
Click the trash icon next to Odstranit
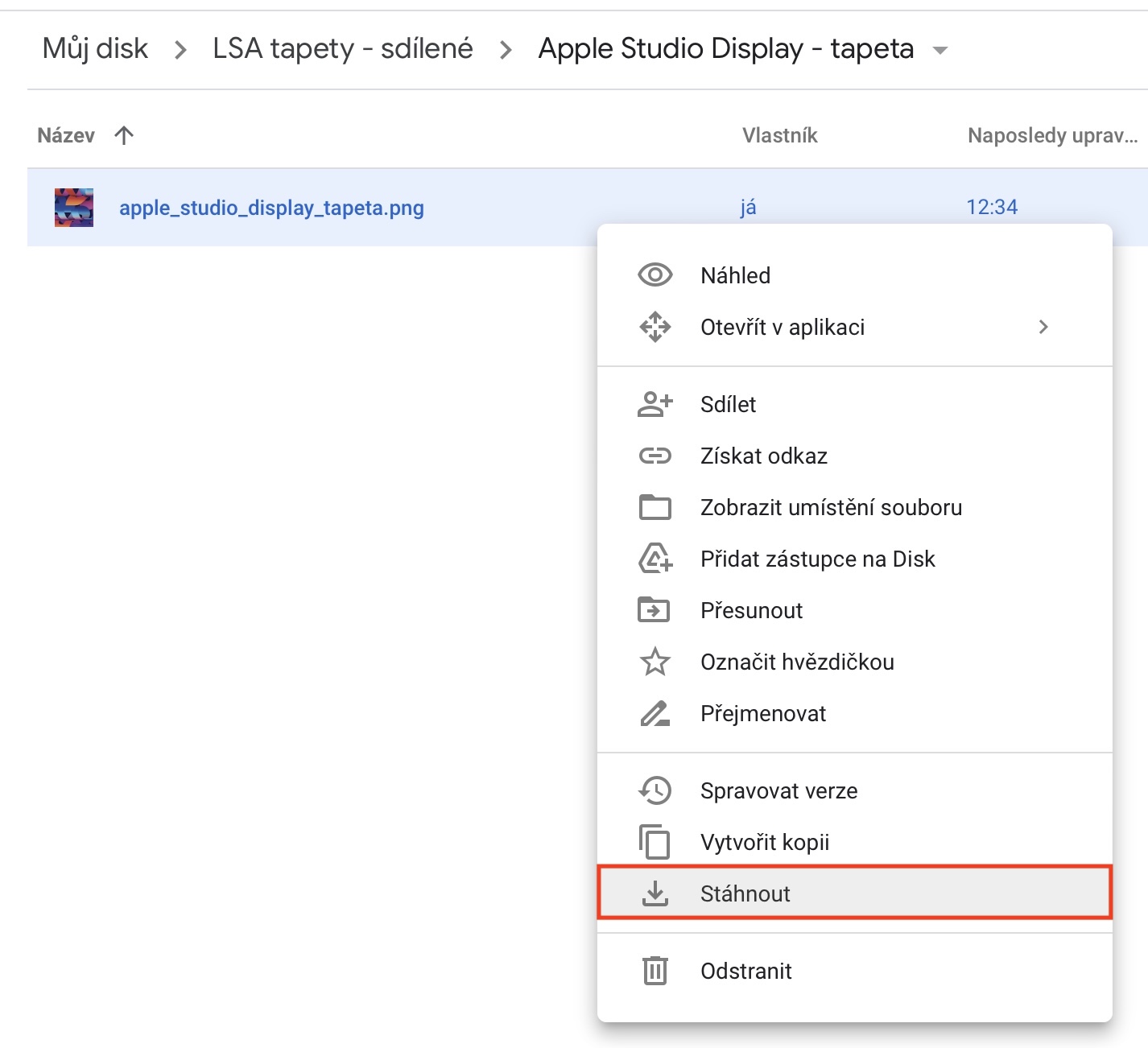655,971
